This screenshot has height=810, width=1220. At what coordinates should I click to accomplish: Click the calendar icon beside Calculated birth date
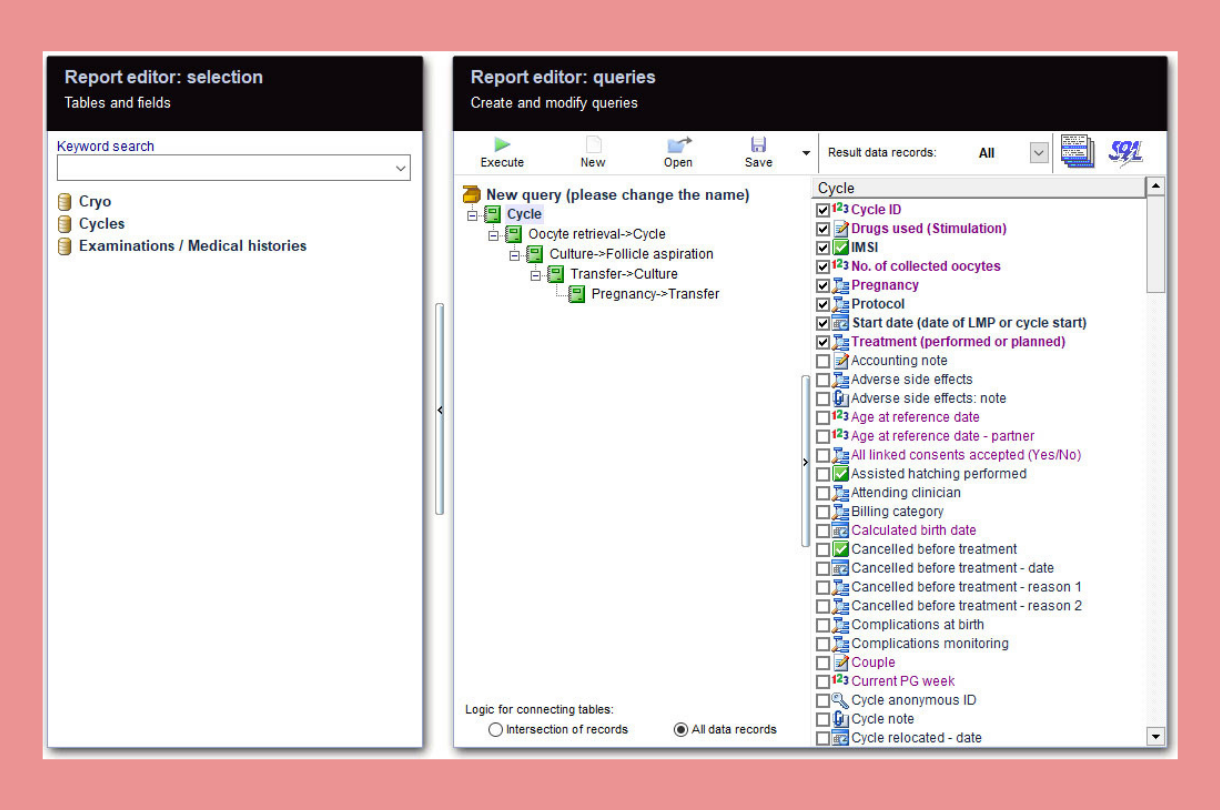840,531
